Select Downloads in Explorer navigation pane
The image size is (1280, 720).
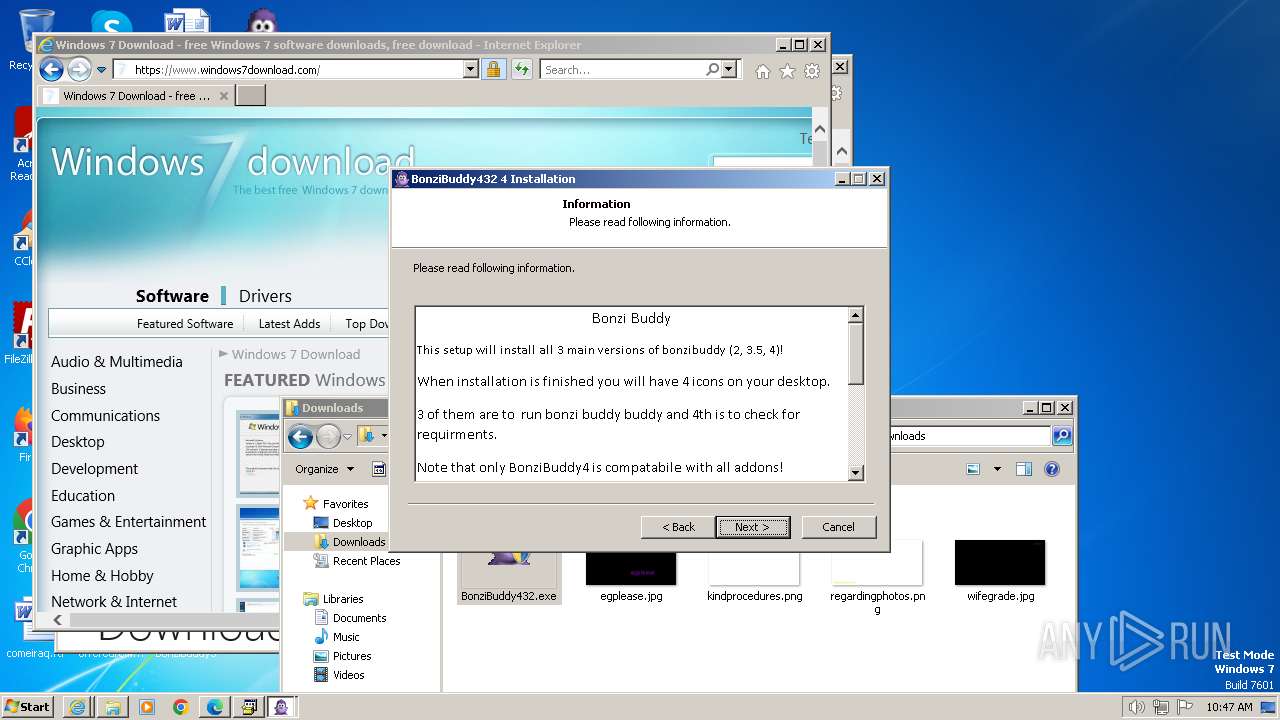(358, 542)
